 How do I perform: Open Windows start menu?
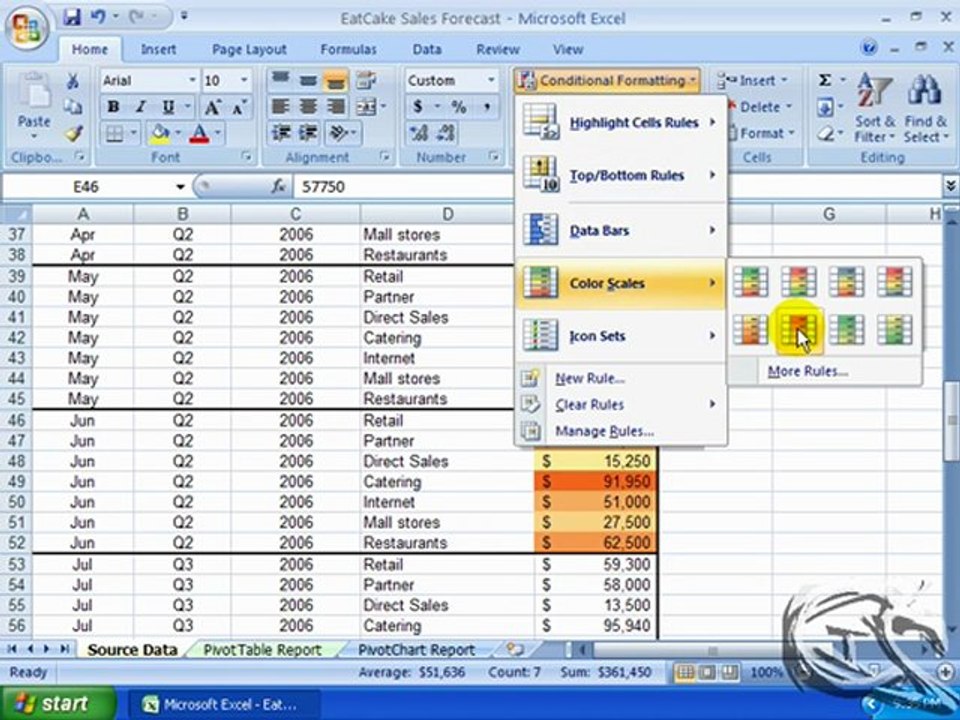click(59, 703)
